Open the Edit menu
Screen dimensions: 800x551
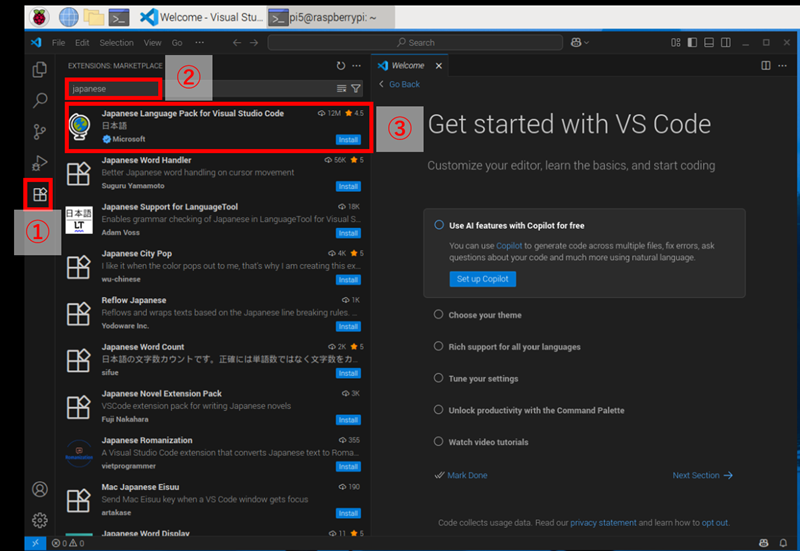(82, 43)
